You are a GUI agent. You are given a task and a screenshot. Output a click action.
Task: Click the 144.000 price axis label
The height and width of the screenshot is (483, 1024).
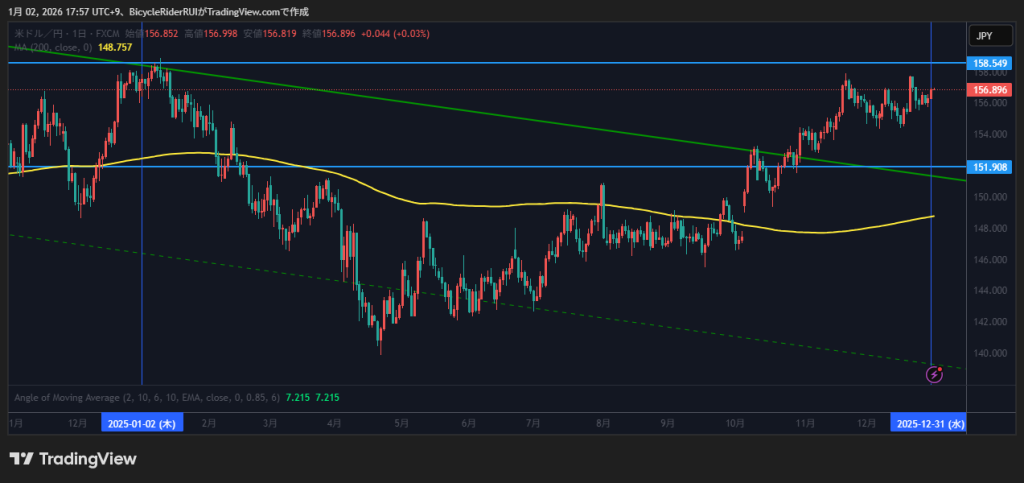(989, 290)
